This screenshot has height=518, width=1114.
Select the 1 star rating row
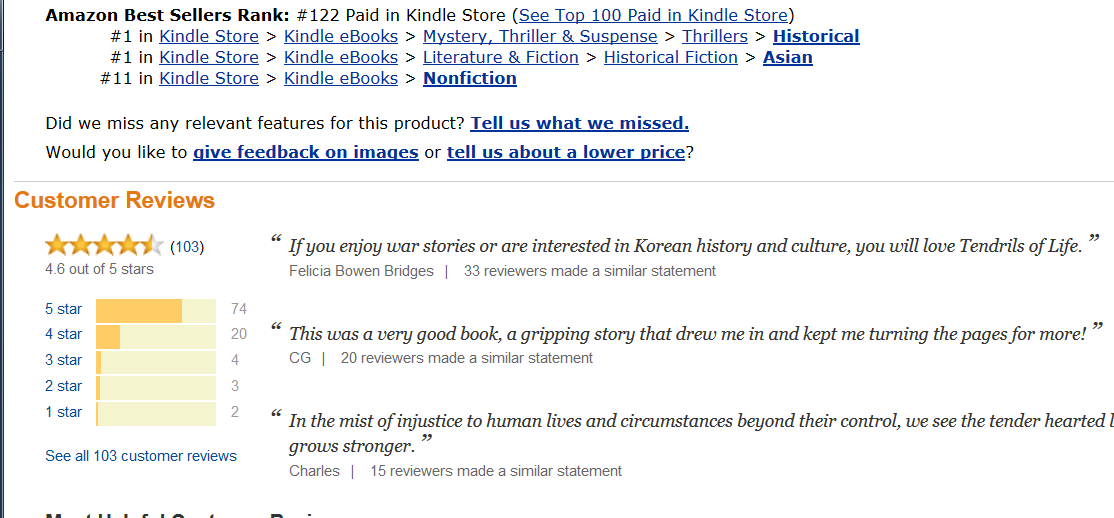point(142,411)
